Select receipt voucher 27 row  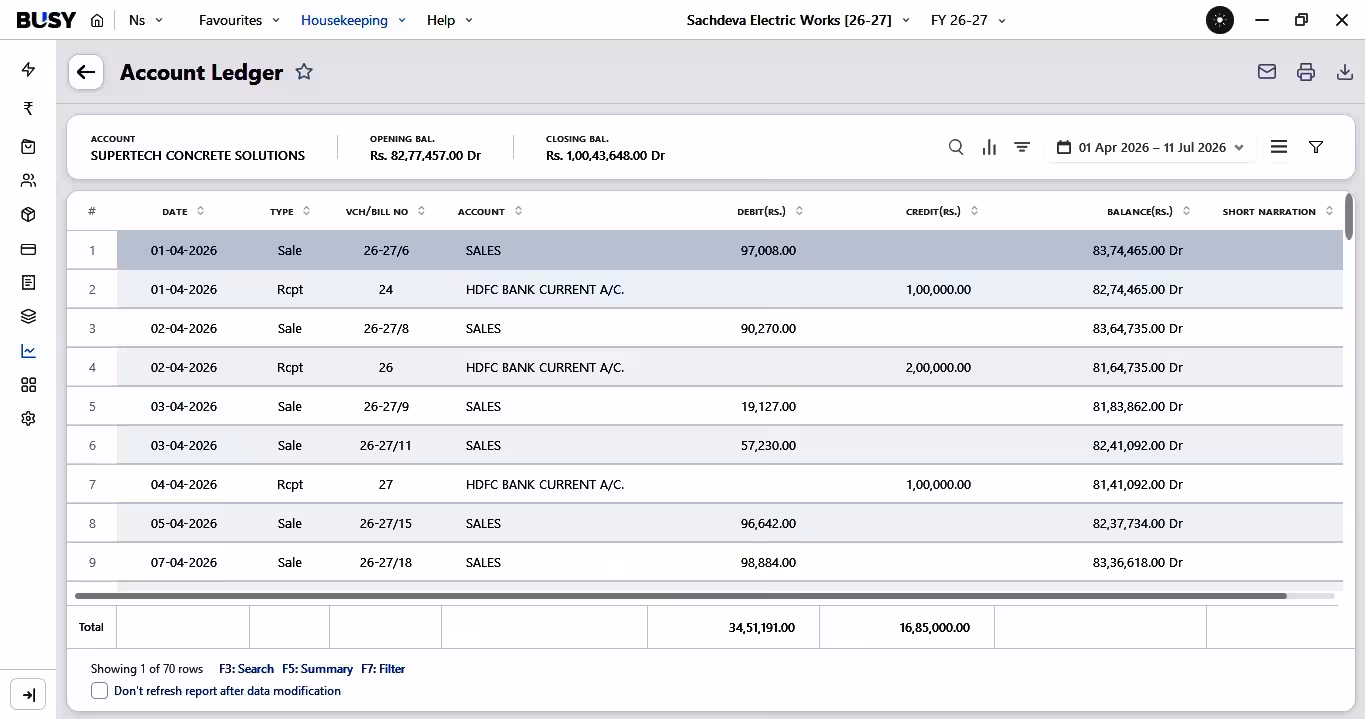coord(705,484)
